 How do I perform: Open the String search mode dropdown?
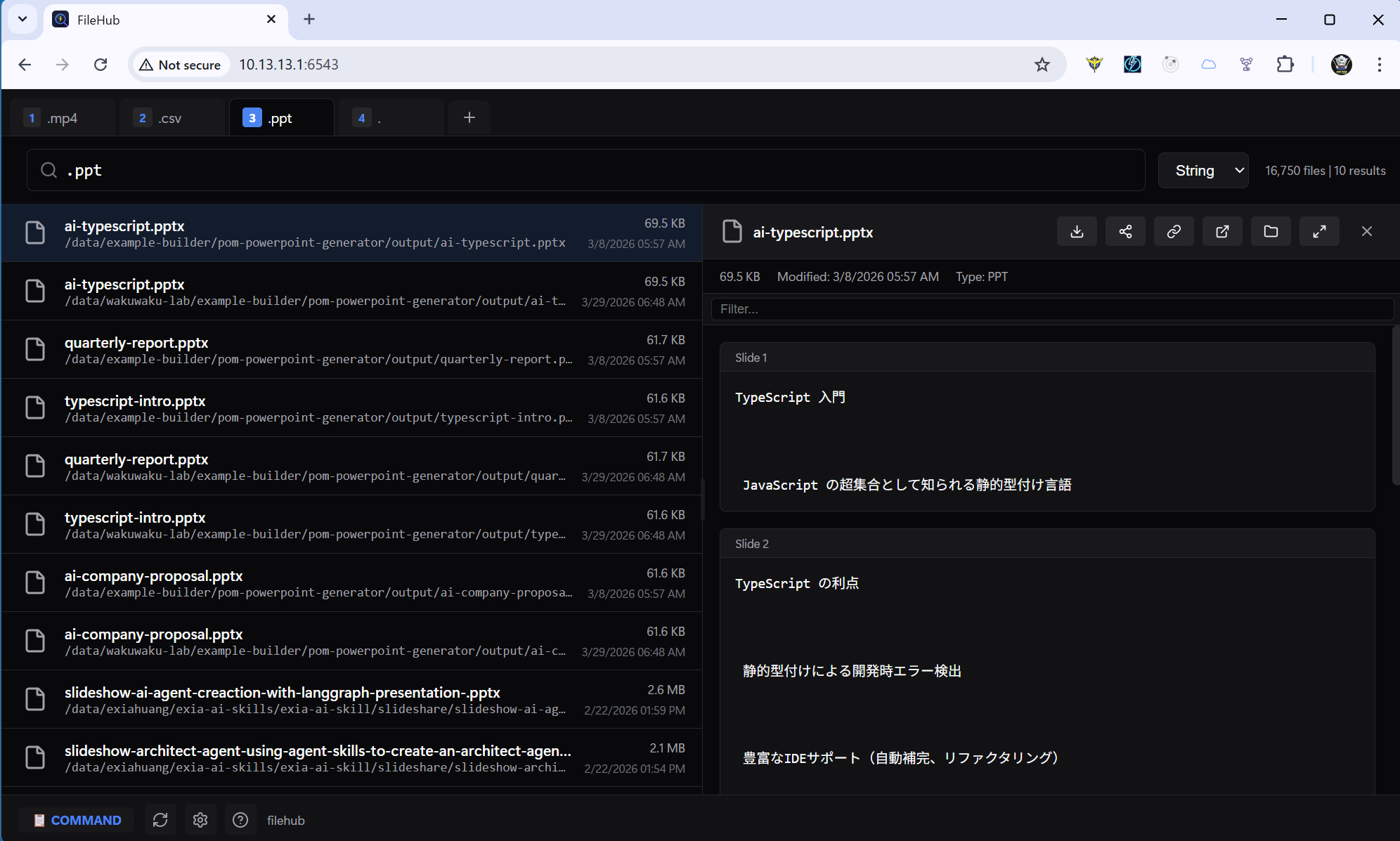[1203, 170]
